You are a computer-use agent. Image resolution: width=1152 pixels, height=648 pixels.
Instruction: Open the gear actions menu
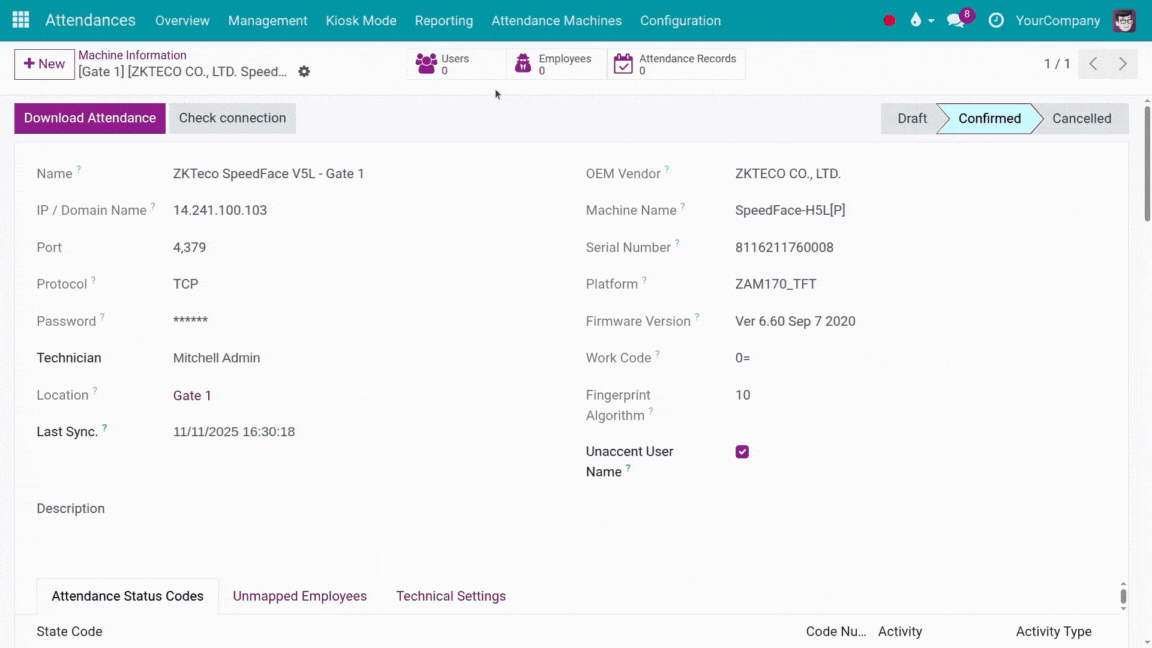[304, 72]
